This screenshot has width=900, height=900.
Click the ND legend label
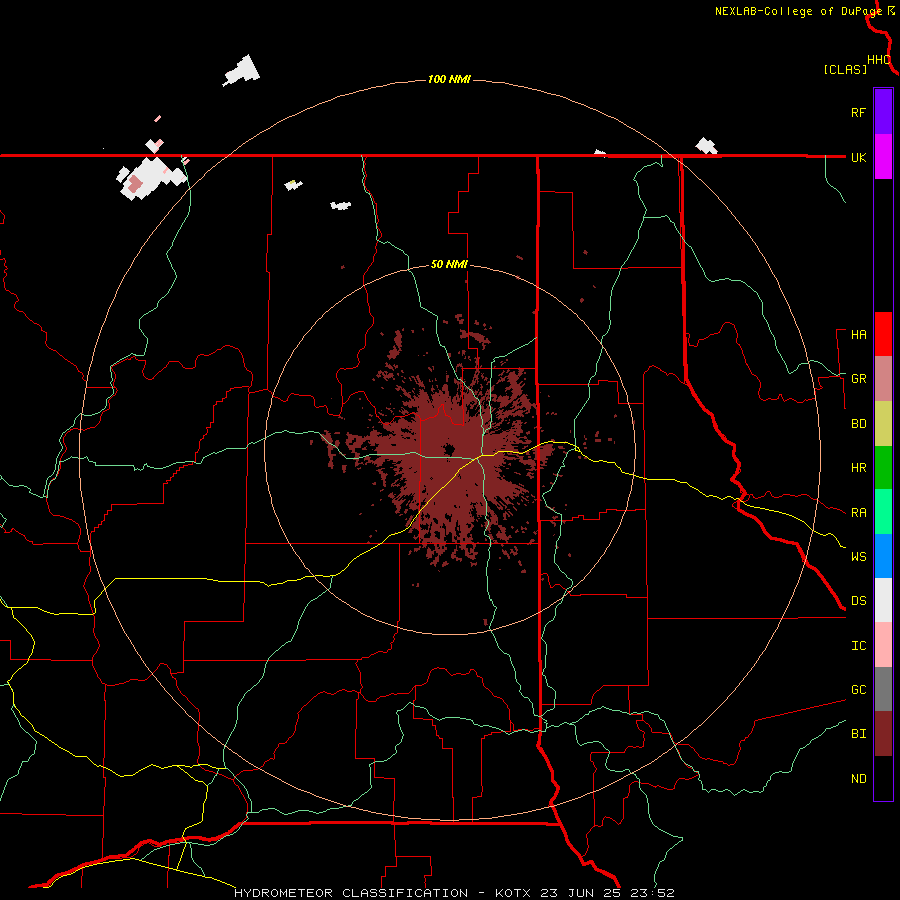(x=858, y=779)
